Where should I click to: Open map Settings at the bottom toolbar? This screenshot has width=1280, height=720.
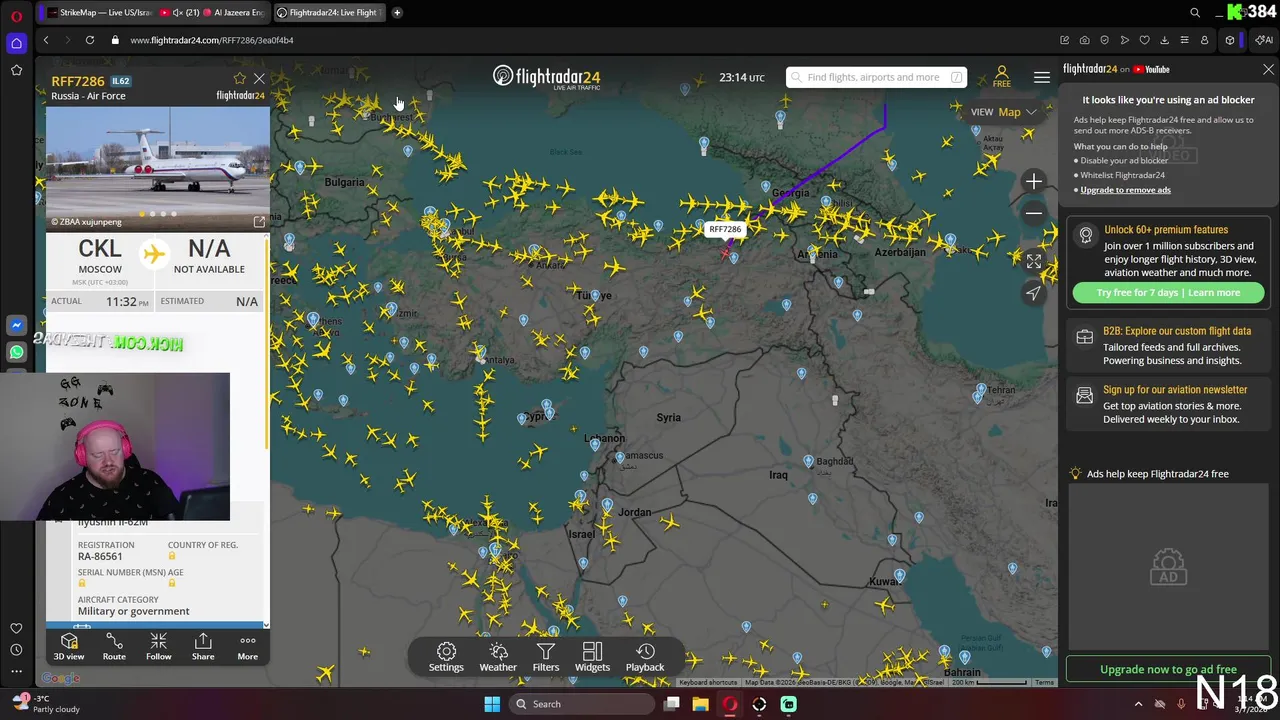[x=446, y=657]
